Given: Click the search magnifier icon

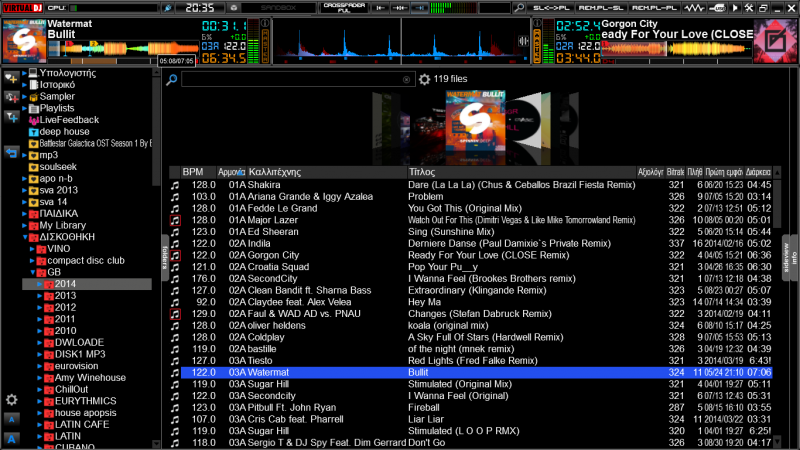Looking at the screenshot, I should pyautogui.click(x=173, y=79).
